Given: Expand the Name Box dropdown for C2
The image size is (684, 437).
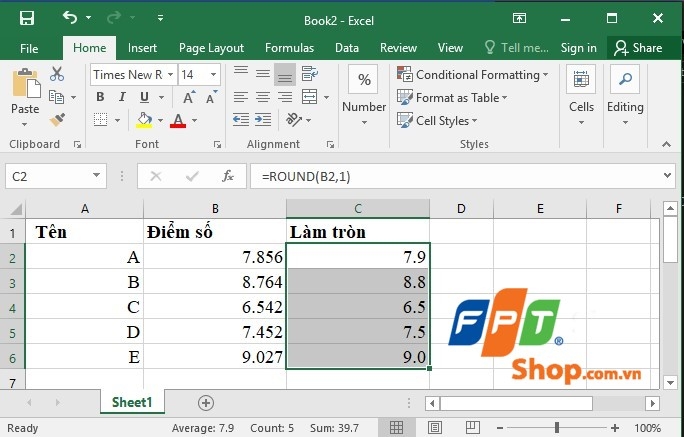Looking at the screenshot, I should click(x=96, y=176).
